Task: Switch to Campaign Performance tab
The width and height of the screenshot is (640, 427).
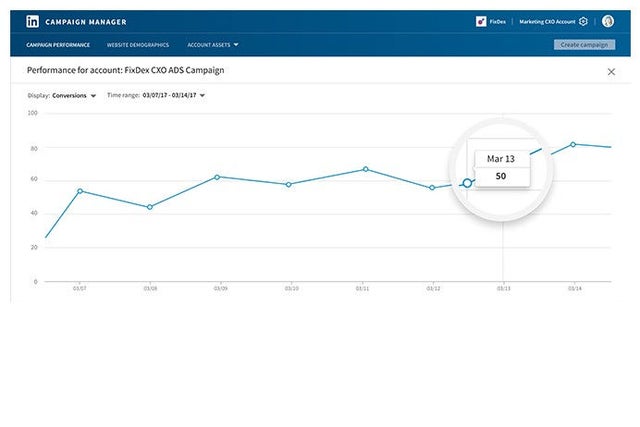Action: (x=58, y=45)
